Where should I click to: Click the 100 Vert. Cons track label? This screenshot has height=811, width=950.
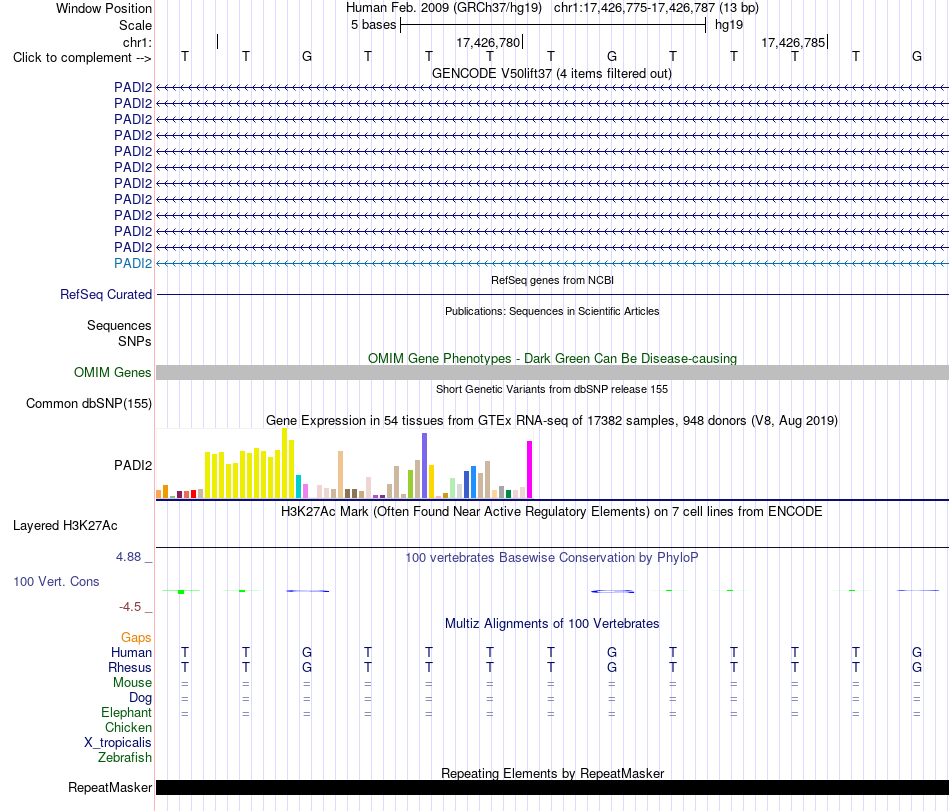click(x=56, y=581)
